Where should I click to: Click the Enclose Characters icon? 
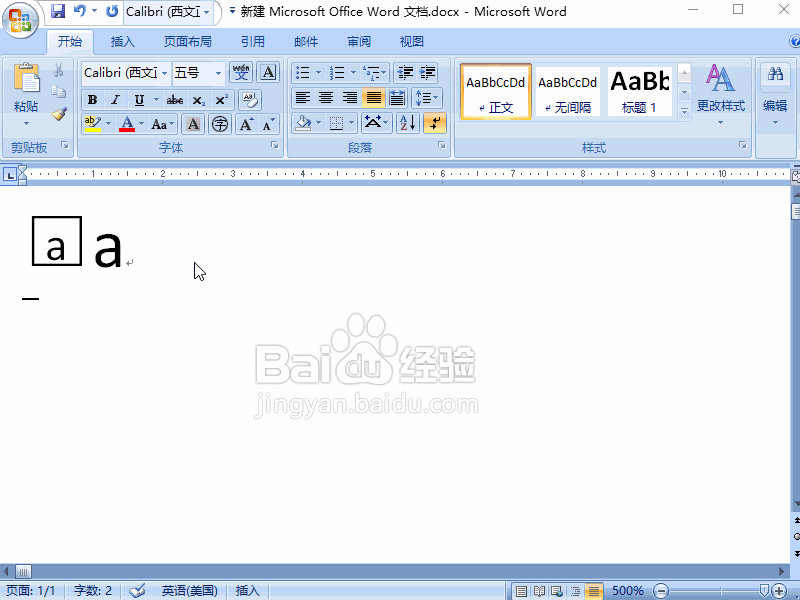pyautogui.click(x=220, y=123)
